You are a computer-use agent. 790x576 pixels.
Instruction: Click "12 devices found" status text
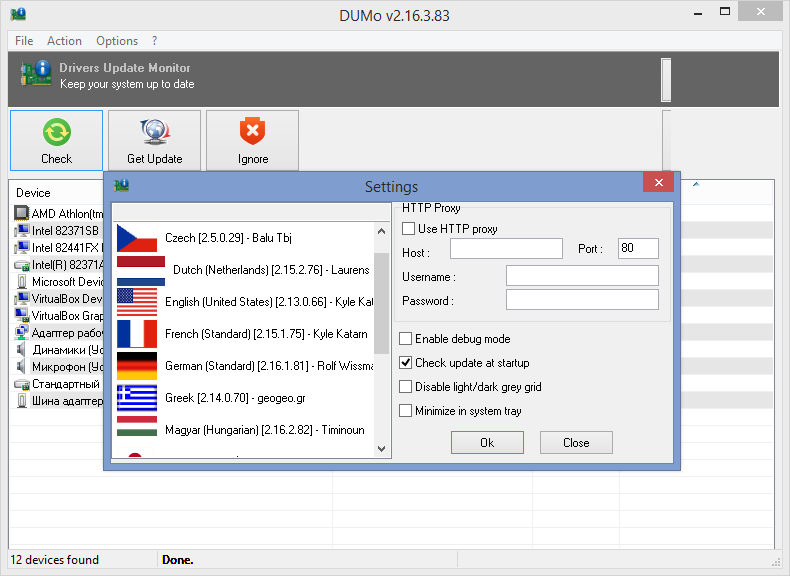[54, 560]
